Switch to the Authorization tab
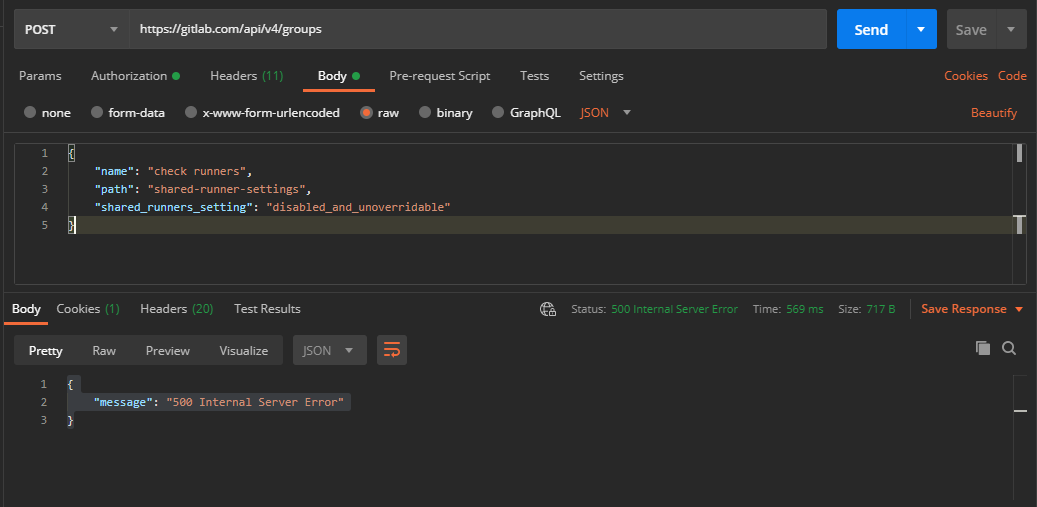Viewport: 1037px width, 507px height. tap(129, 76)
